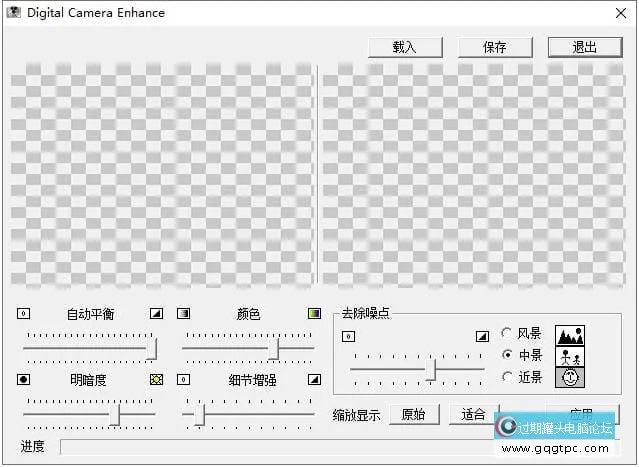
Task: Click the 适合 fit zoom button
Action: click(474, 414)
